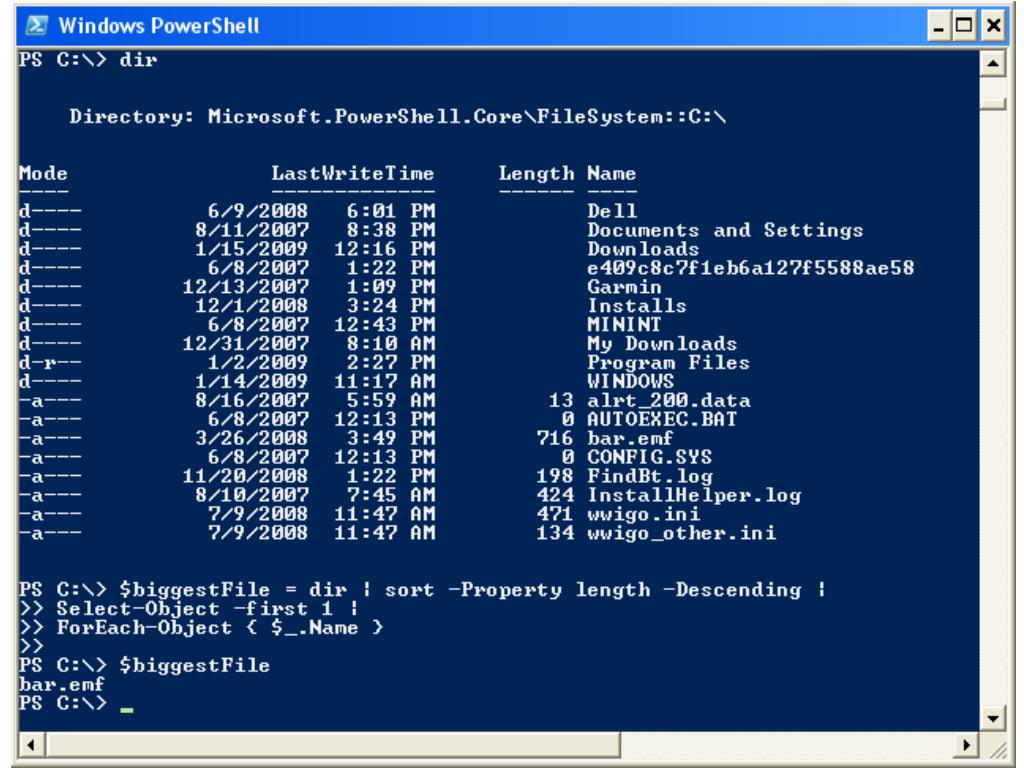Image resolution: width=1024 pixels, height=768 pixels.
Task: Click the 'LastWriteTime' column header
Action: click(353, 173)
